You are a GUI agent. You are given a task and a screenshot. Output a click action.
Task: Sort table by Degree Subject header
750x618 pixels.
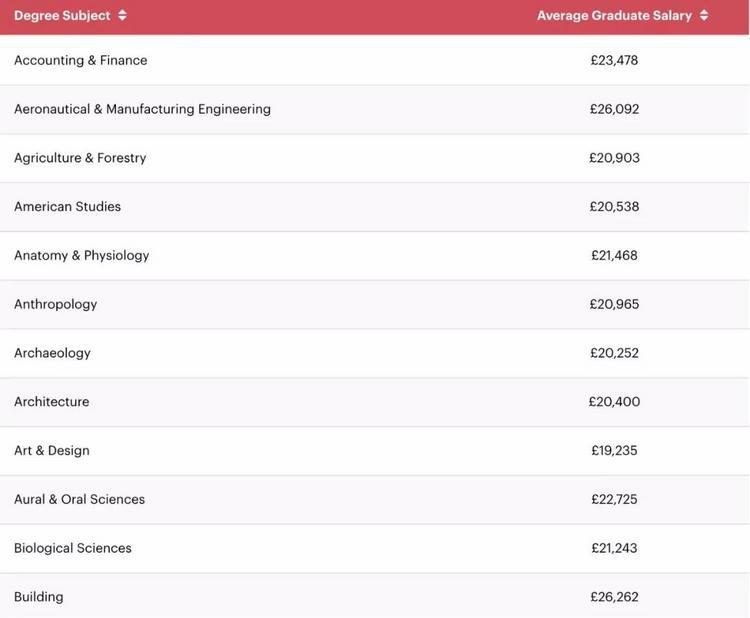click(62, 16)
